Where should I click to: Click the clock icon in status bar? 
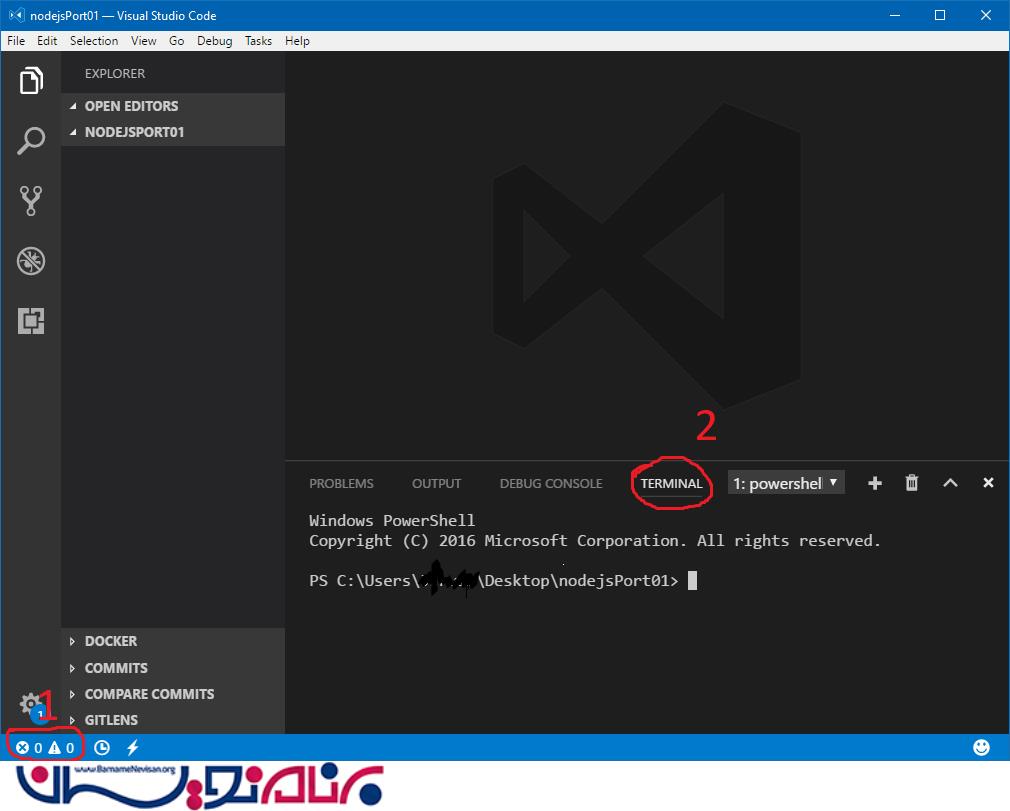[102, 748]
